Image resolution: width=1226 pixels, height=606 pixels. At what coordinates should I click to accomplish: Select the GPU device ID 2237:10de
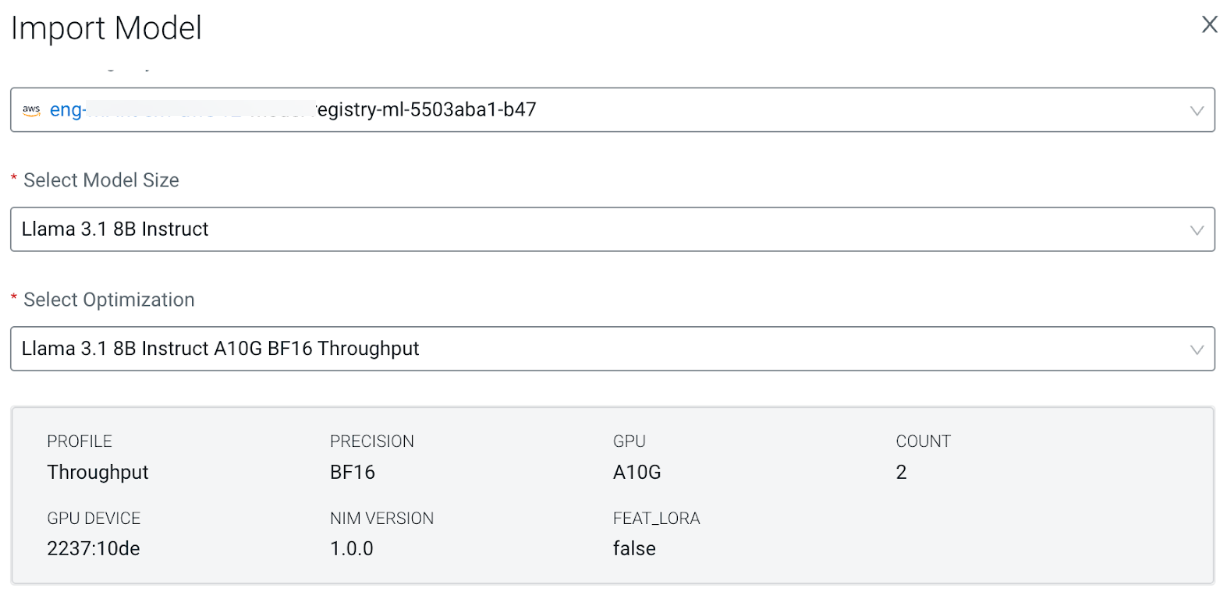click(93, 548)
